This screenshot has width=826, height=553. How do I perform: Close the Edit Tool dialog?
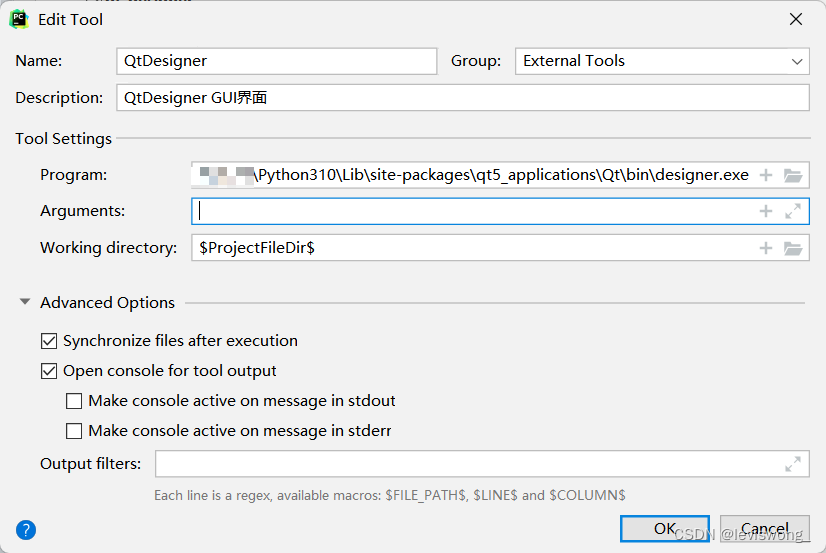click(x=796, y=19)
